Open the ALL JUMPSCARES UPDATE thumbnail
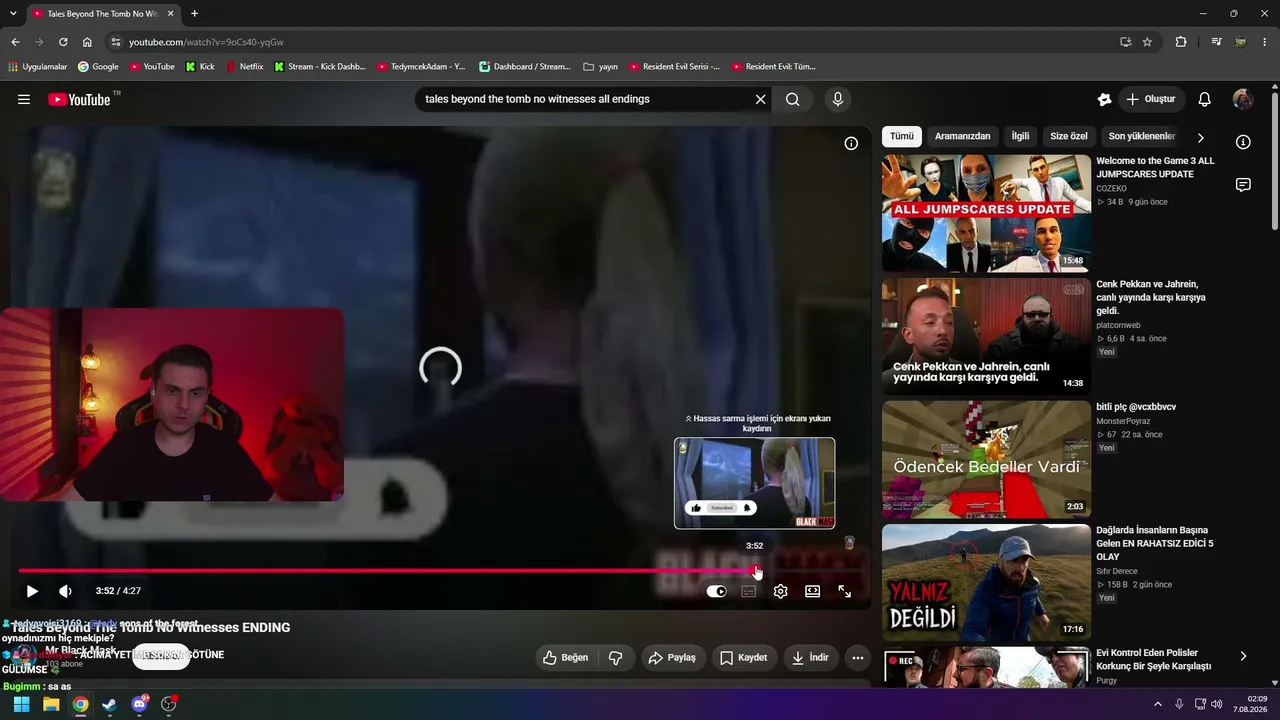Screen dimensions: 1280x720 [x=986, y=213]
